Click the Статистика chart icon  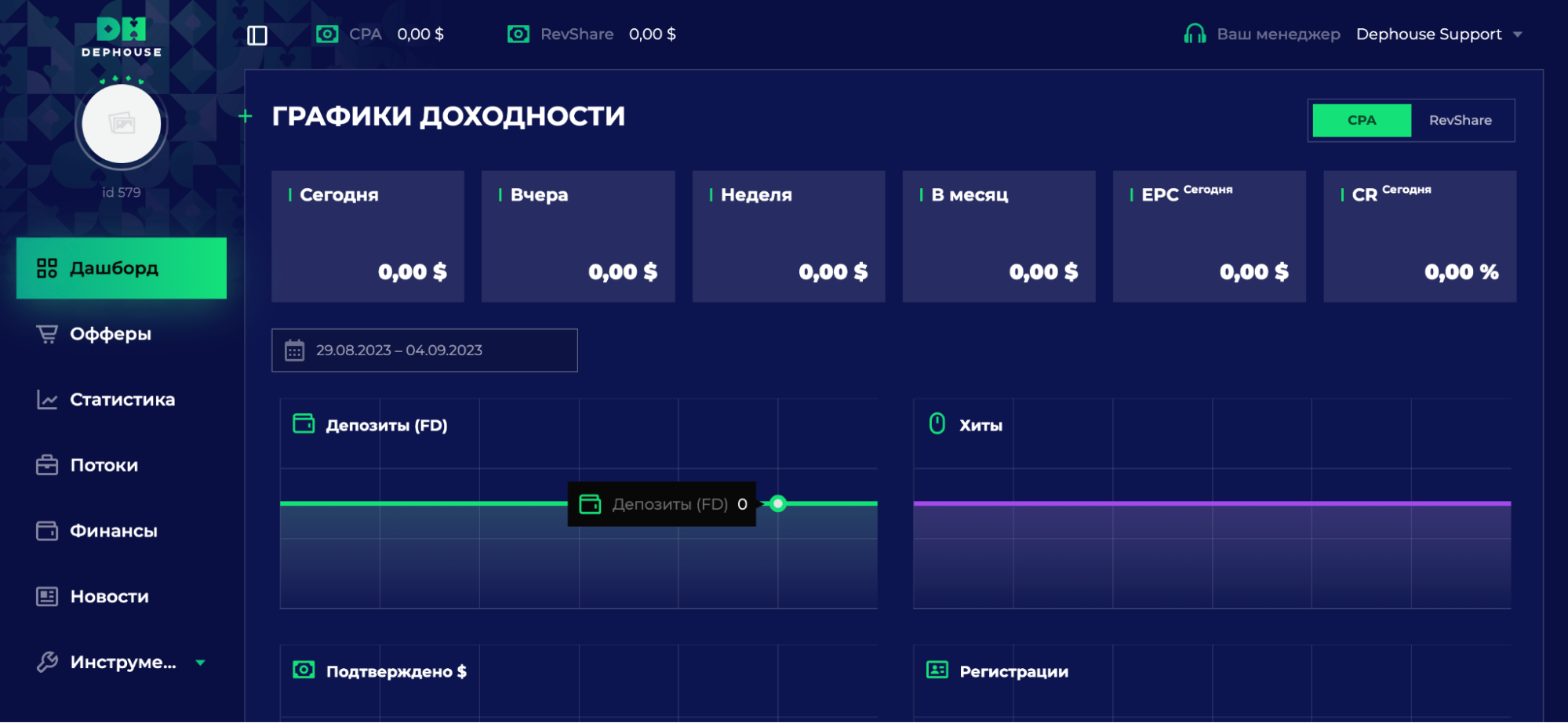point(47,400)
